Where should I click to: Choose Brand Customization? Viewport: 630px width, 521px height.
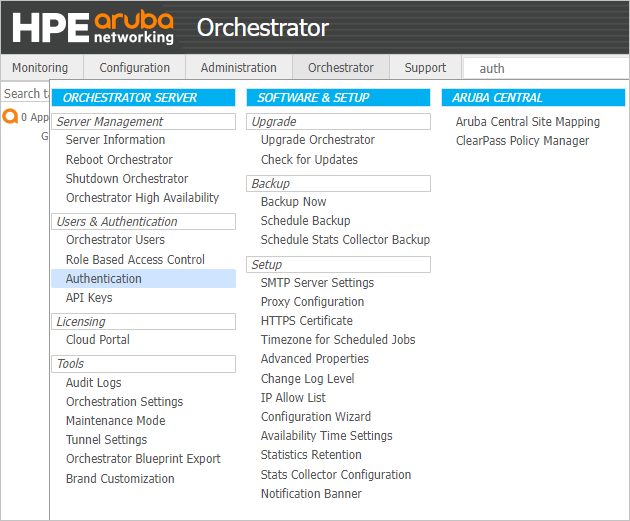coord(120,478)
